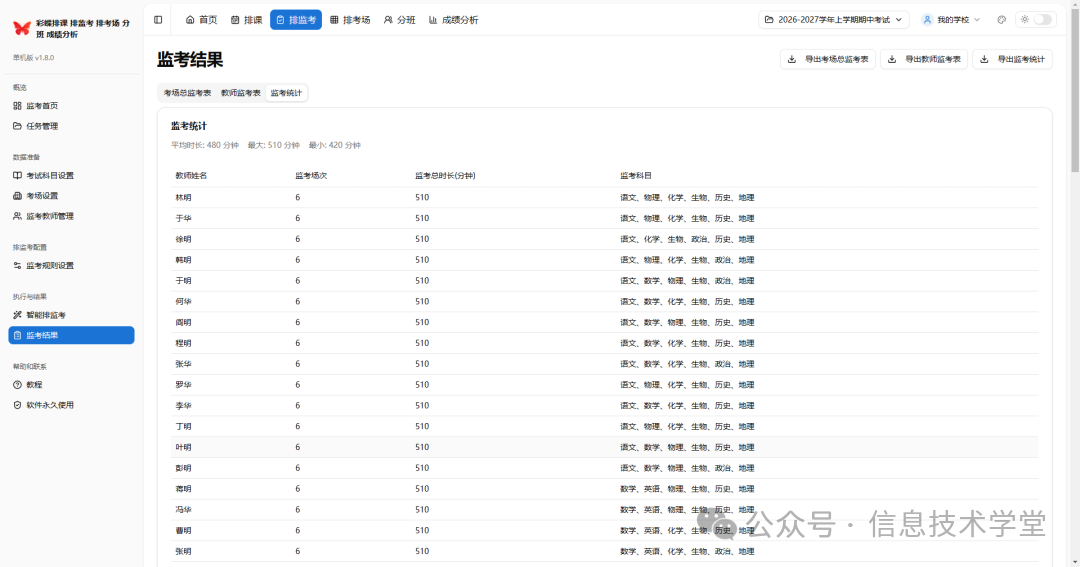Expand the 2026-2027学年 exam dropdown
The image size is (1080, 567).
833,20
